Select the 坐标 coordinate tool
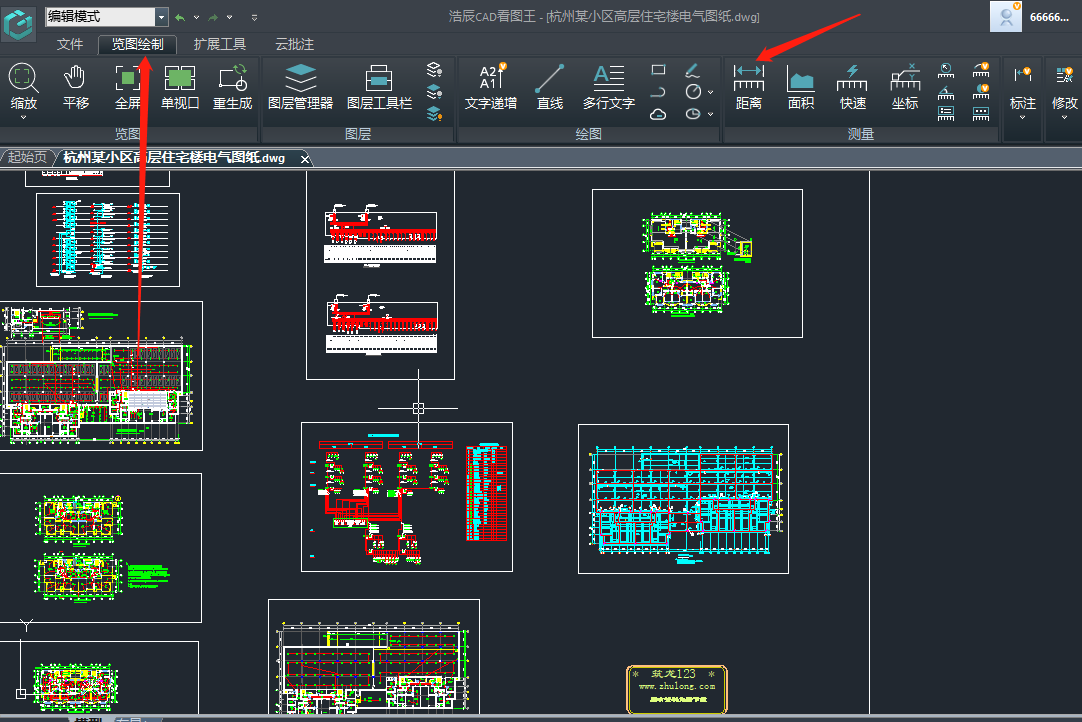Image resolution: width=1082 pixels, height=722 pixels. coord(905,85)
